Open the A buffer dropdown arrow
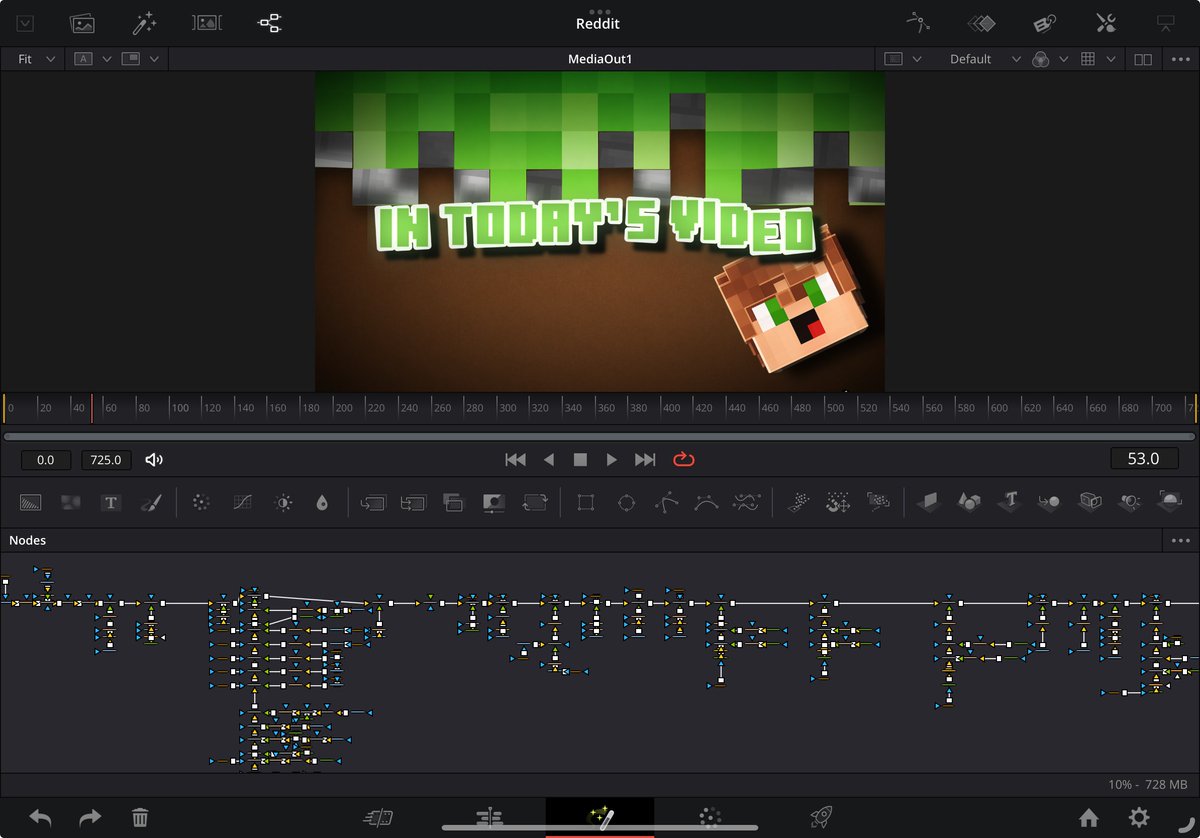 tap(106, 59)
